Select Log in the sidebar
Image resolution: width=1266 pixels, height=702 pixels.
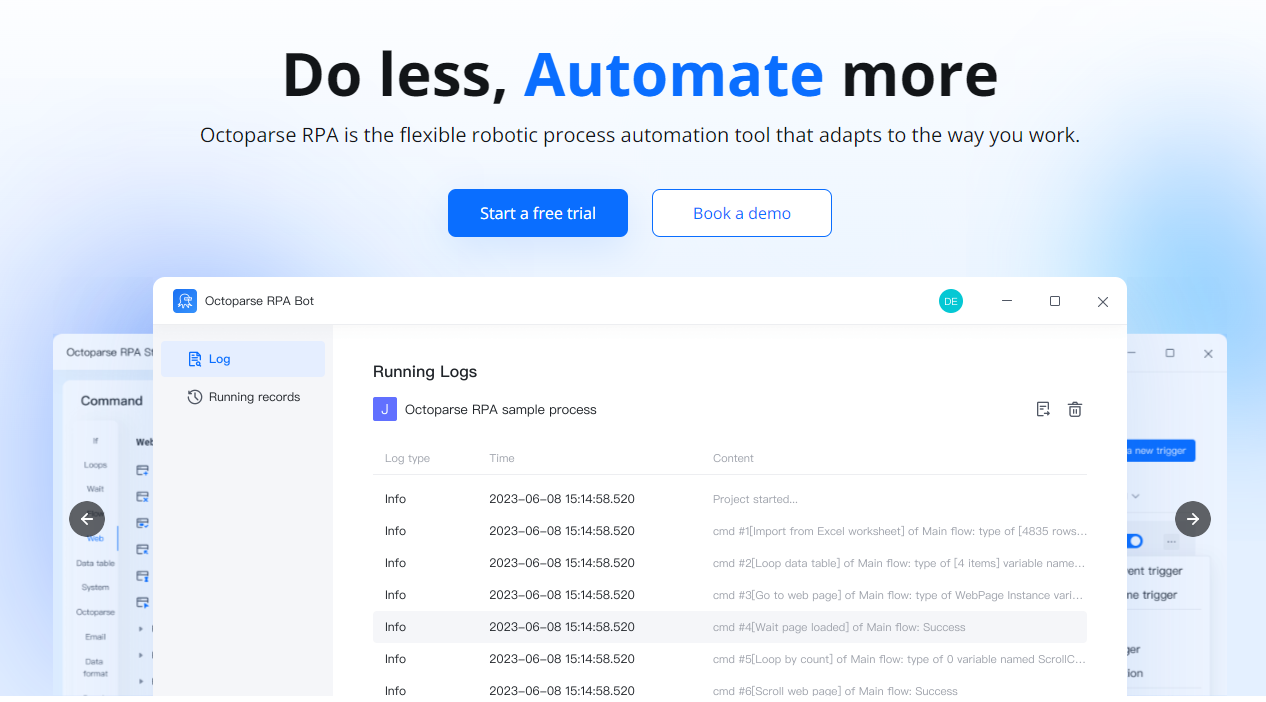click(x=243, y=359)
